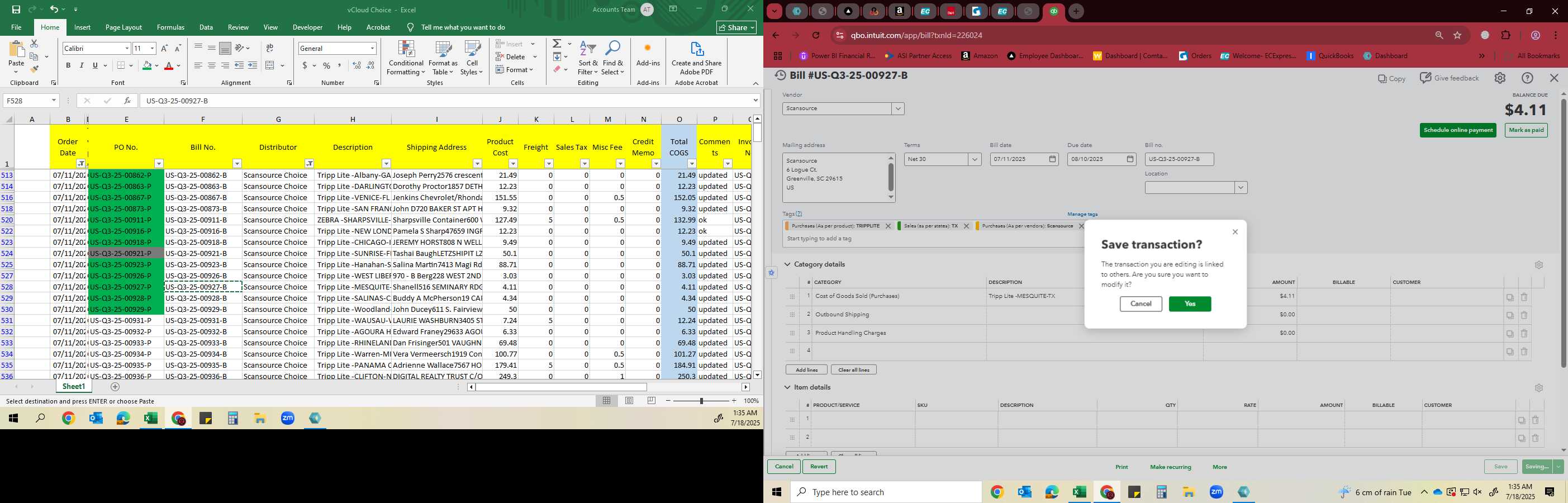The height and width of the screenshot is (503, 1568).
Task: Collapse the Category details section
Action: point(787,264)
